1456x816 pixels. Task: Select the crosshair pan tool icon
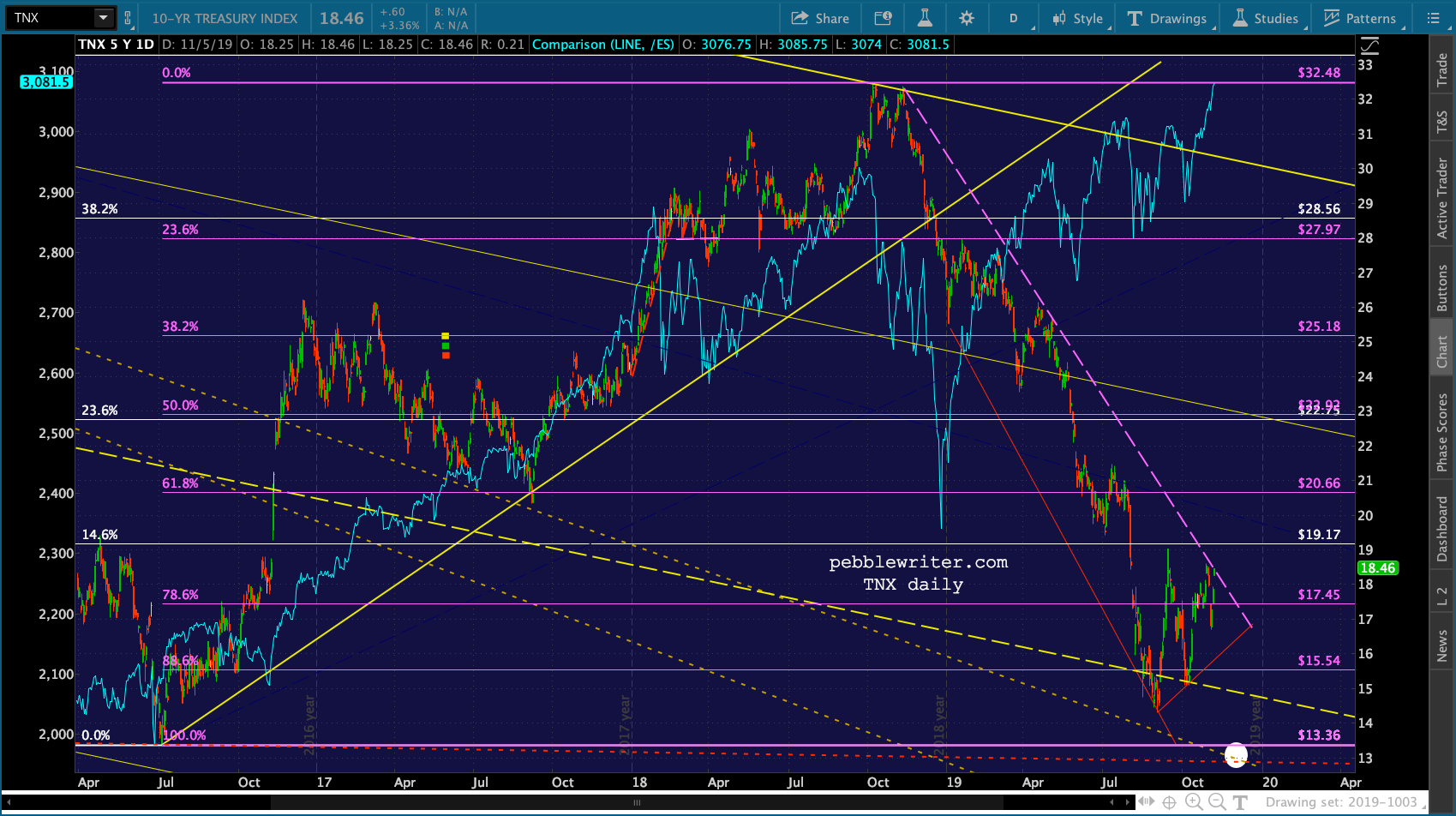pyautogui.click(x=1169, y=802)
